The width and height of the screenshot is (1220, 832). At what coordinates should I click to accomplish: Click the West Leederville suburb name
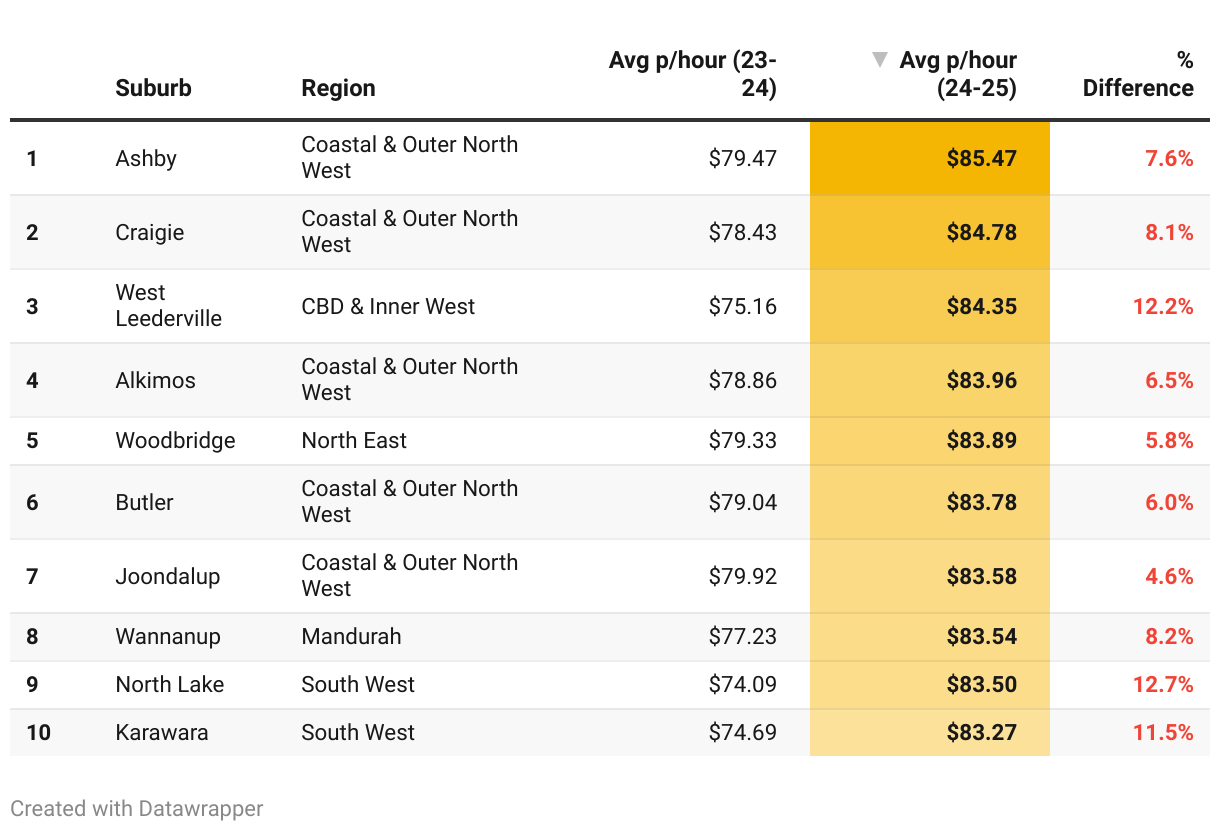tap(168, 306)
